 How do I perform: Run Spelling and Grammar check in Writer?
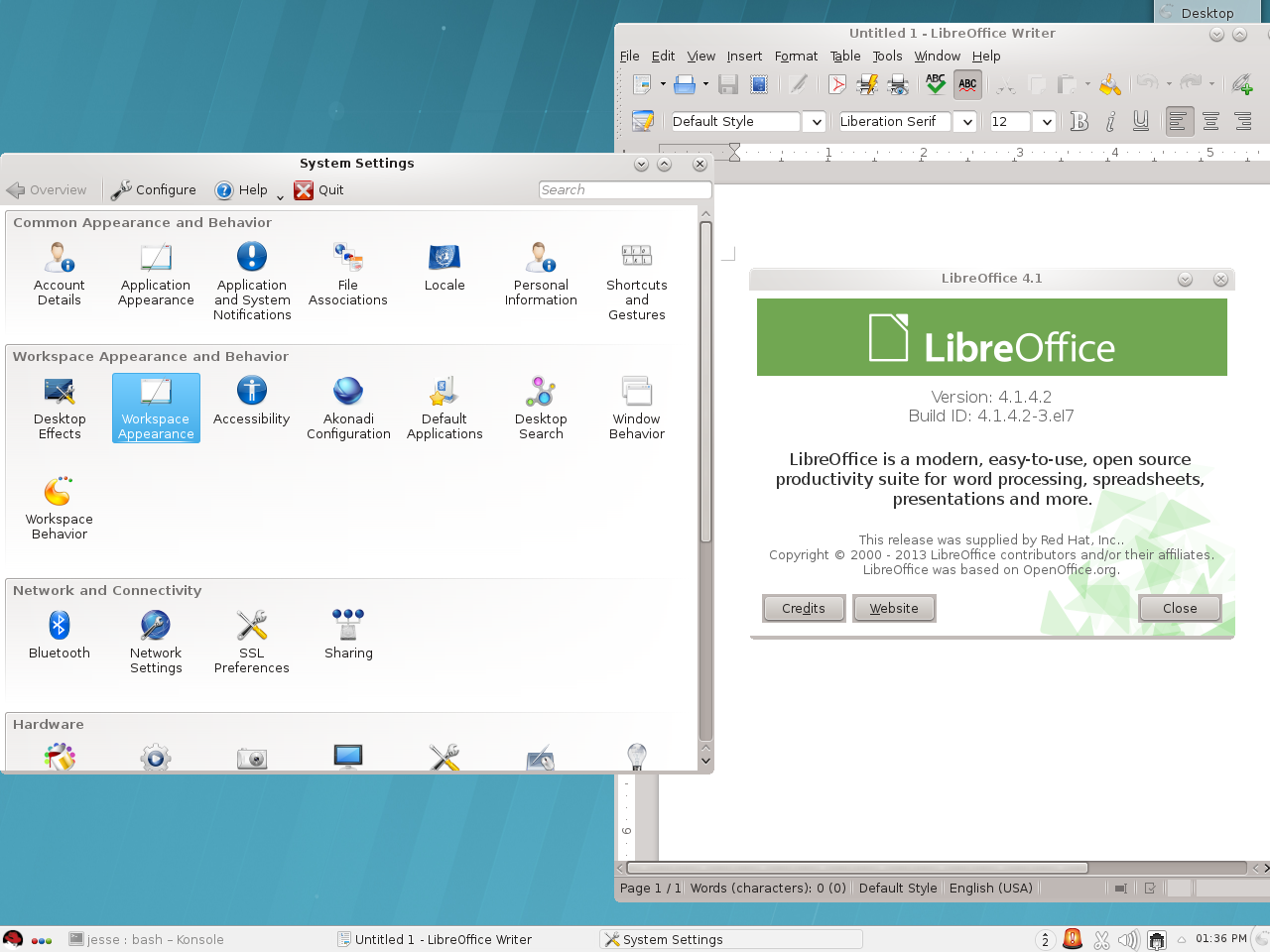point(936,84)
